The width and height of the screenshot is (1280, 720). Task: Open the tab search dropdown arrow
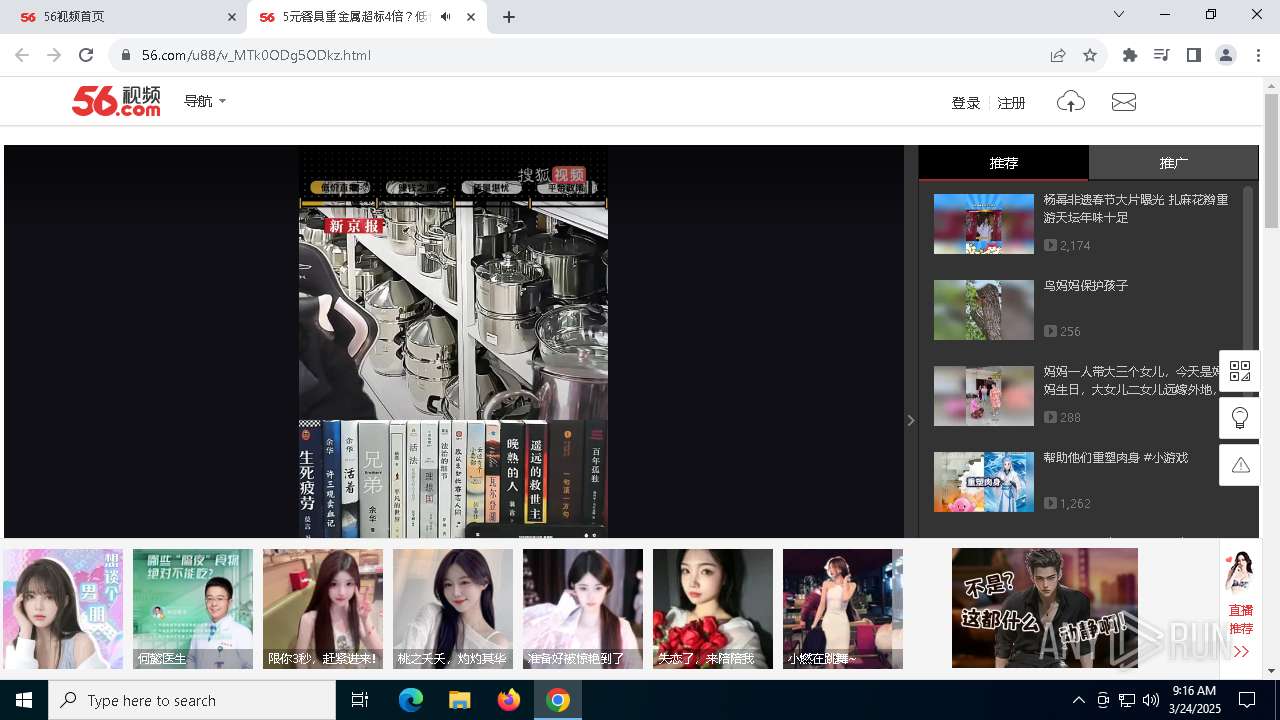click(1119, 14)
